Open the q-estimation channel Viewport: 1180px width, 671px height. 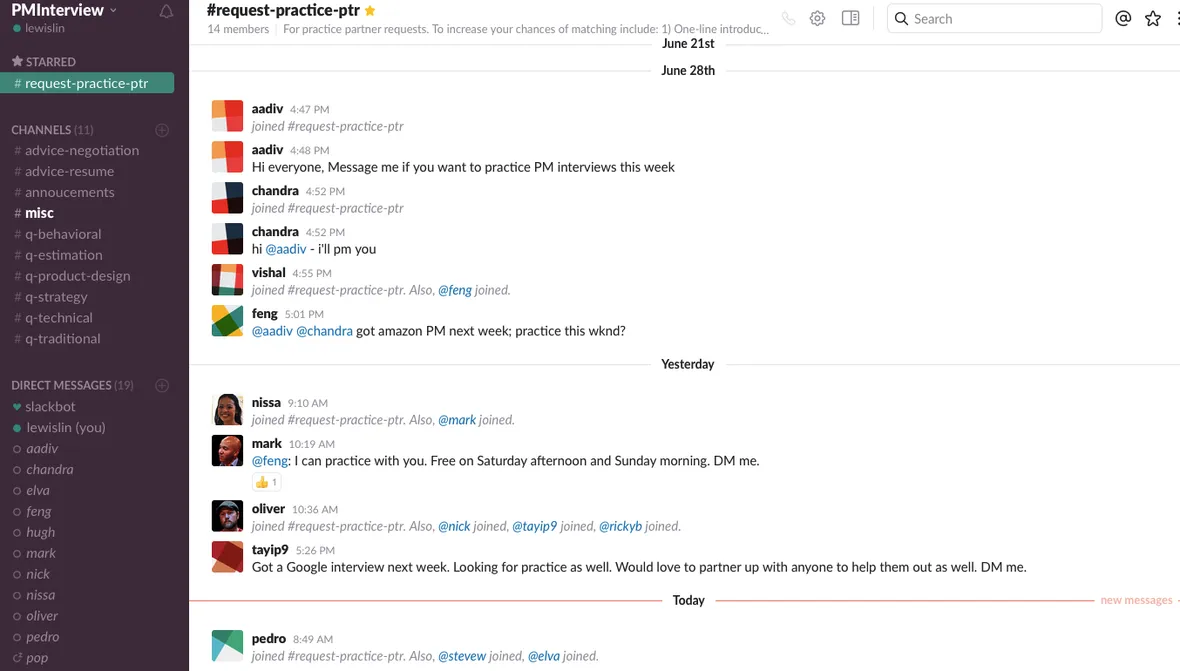pyautogui.click(x=63, y=255)
